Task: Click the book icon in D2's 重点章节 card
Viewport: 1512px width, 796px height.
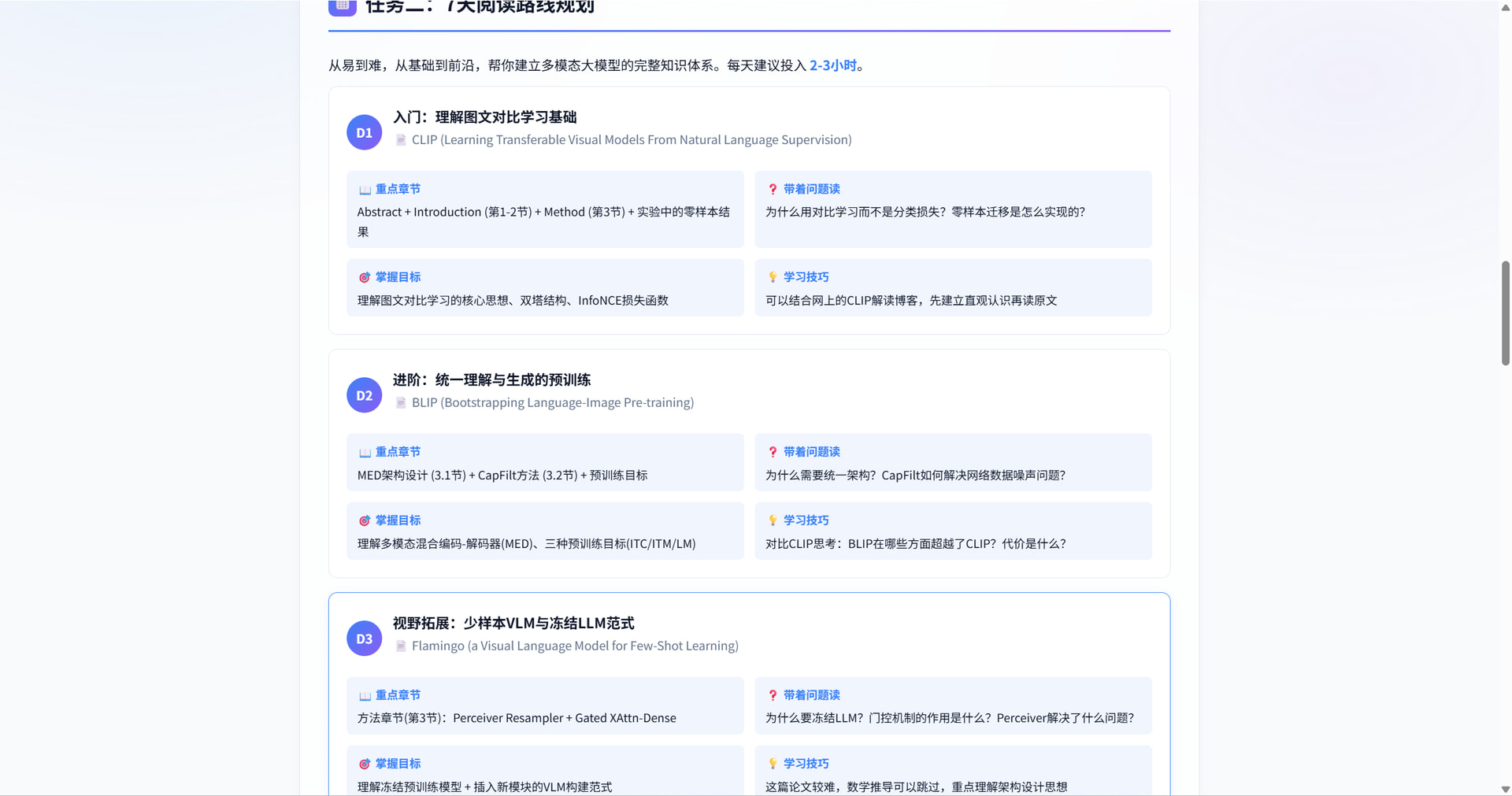Action: pos(365,453)
